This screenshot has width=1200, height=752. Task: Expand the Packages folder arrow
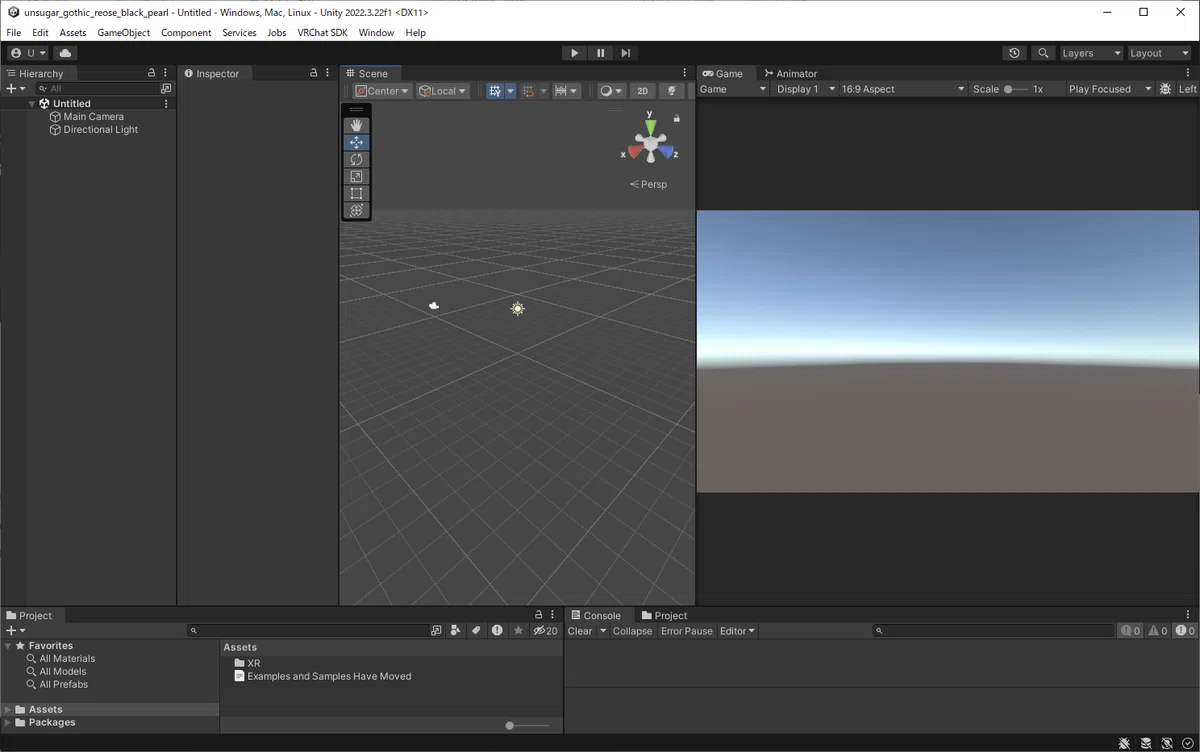(8, 722)
